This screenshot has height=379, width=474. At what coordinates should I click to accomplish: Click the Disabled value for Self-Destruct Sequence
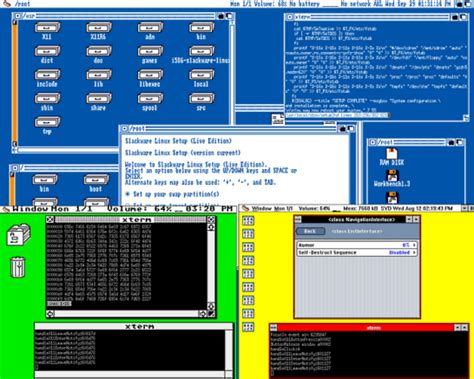point(399,253)
